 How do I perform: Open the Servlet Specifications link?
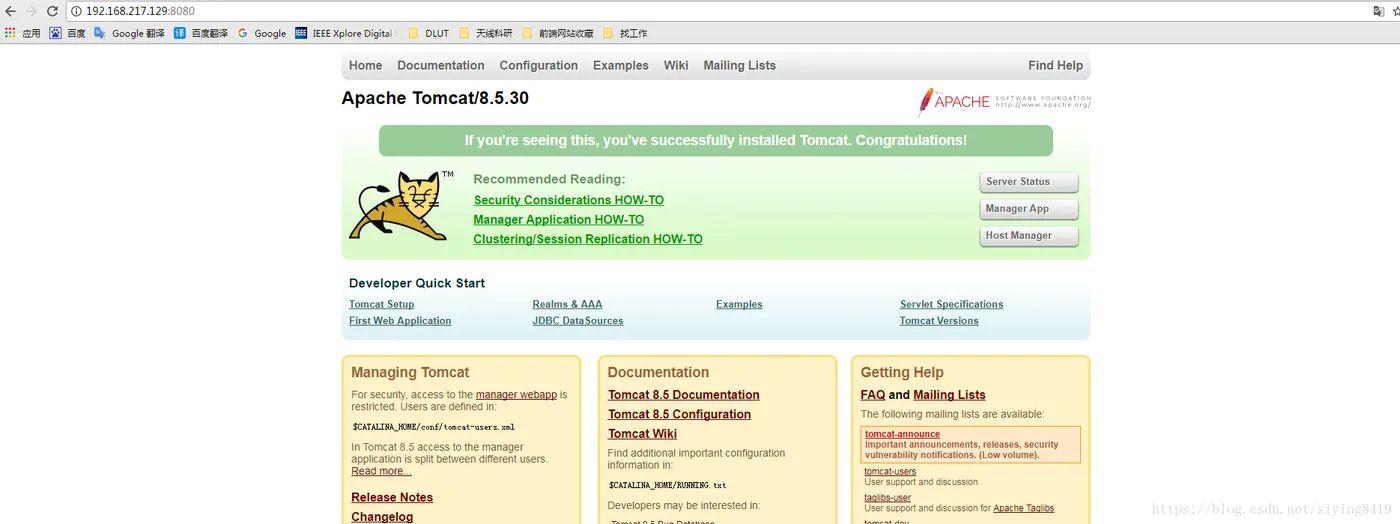tap(951, 304)
